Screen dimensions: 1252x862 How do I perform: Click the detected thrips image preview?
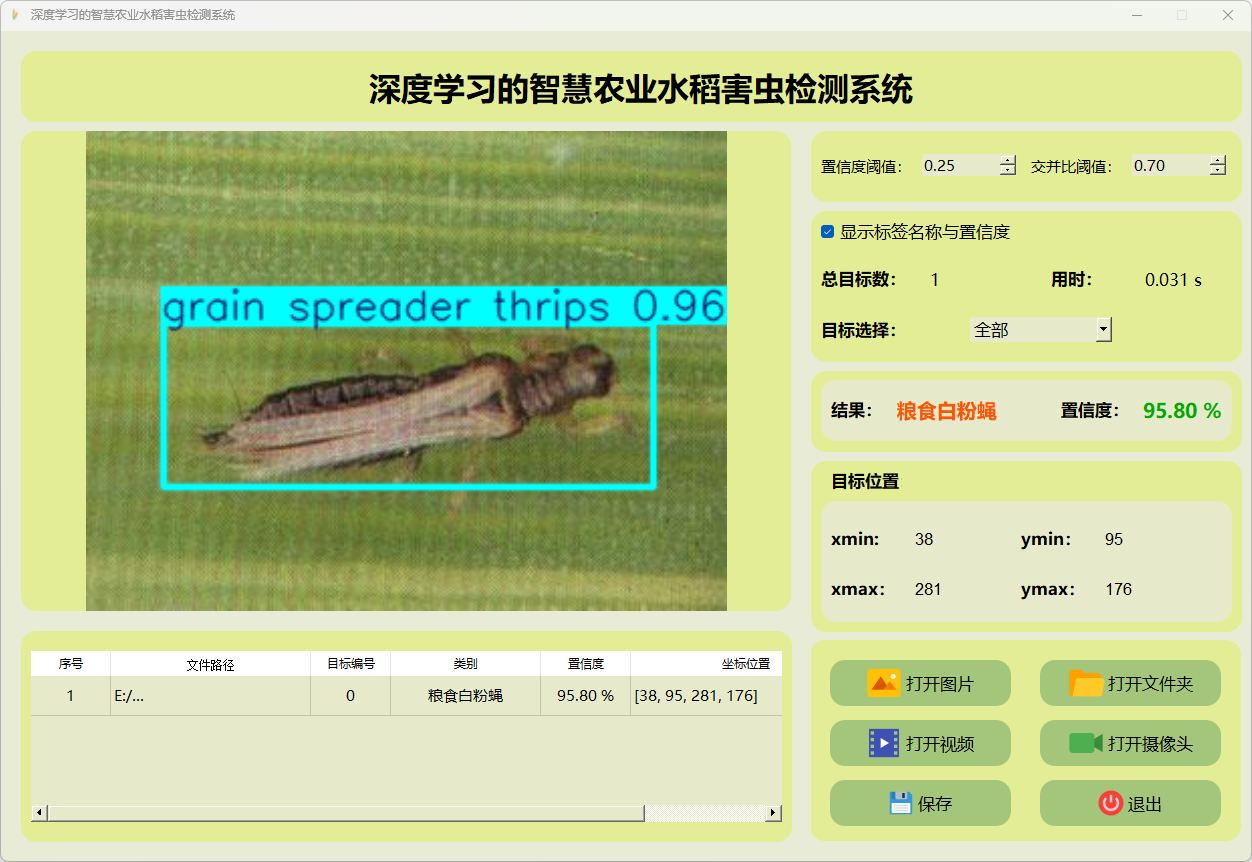[406, 371]
